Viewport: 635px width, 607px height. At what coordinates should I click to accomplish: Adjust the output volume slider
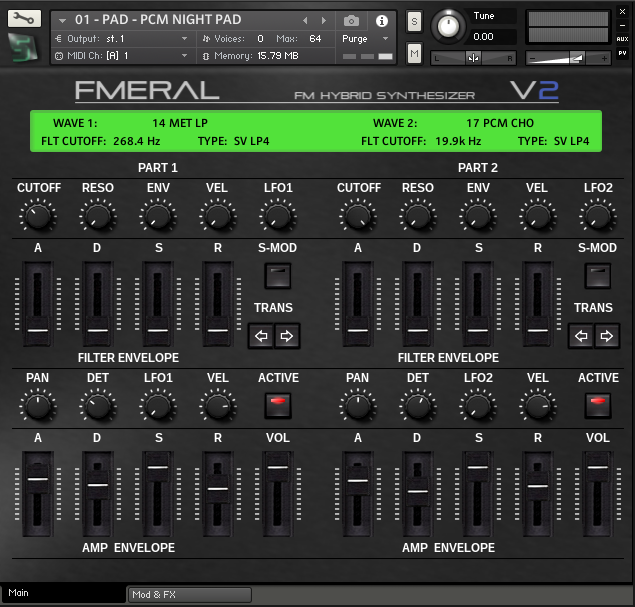[568, 58]
